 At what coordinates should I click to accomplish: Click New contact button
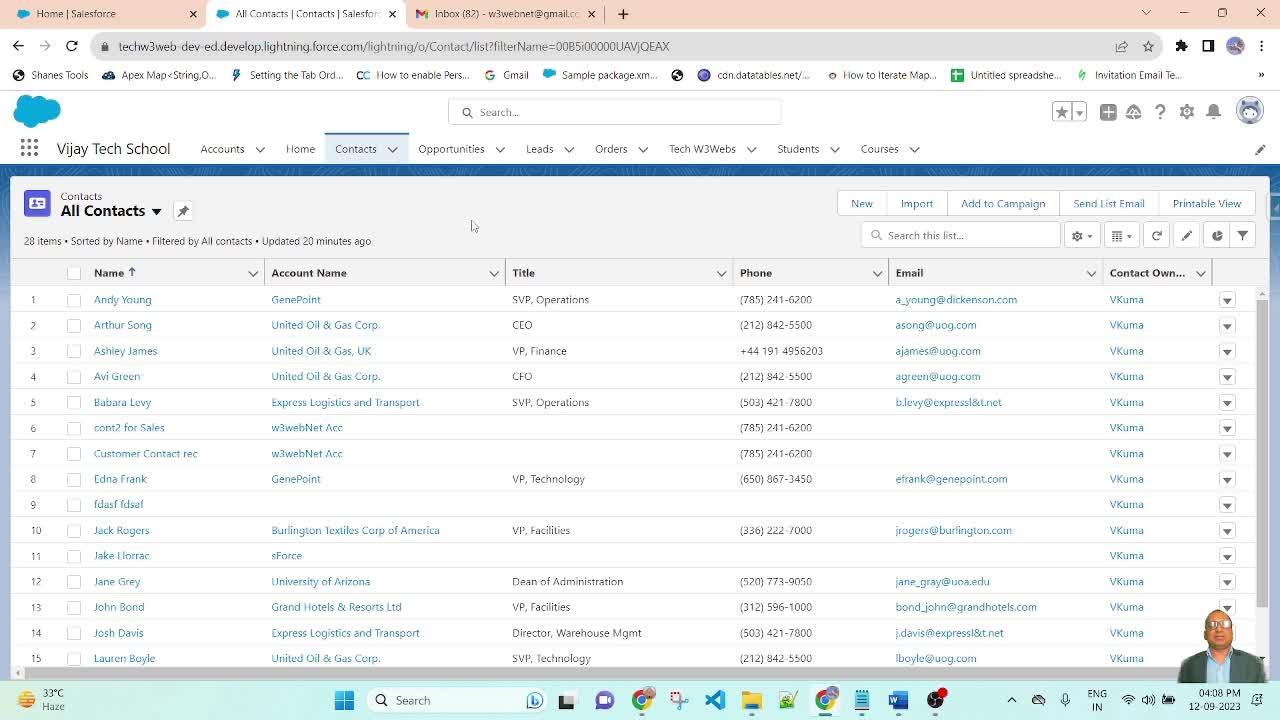click(x=862, y=203)
